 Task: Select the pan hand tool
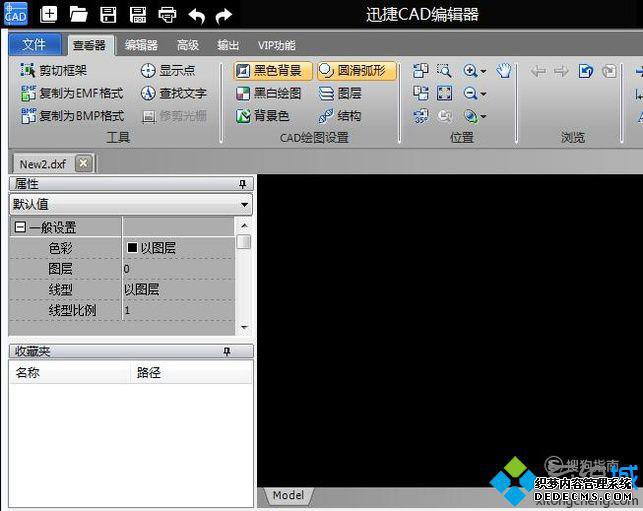click(504, 71)
